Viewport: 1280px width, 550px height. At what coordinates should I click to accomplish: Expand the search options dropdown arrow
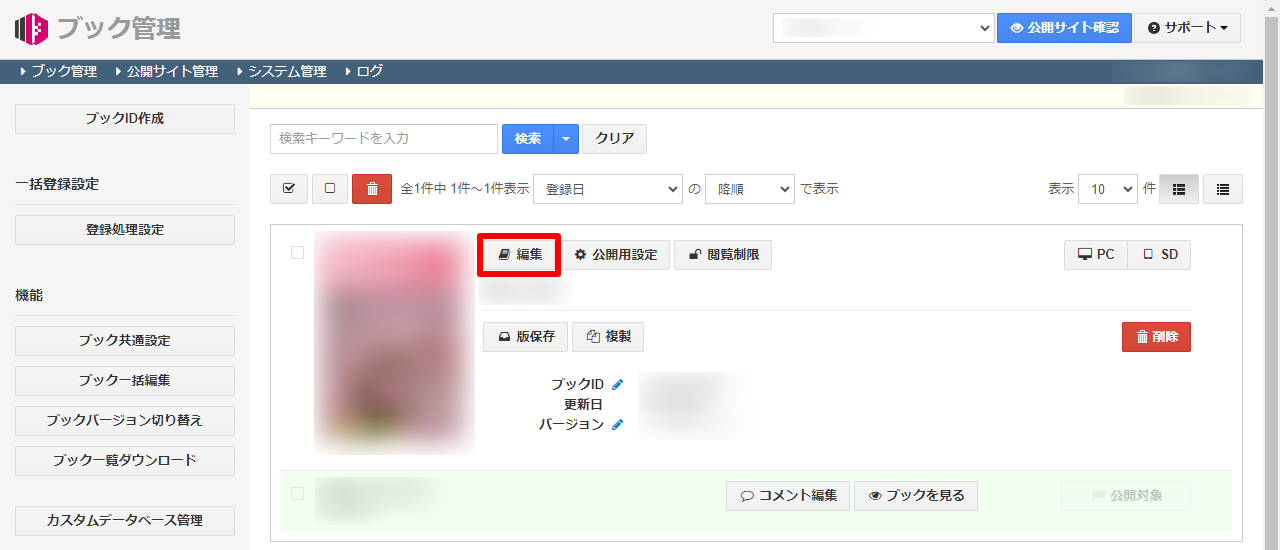pos(566,139)
